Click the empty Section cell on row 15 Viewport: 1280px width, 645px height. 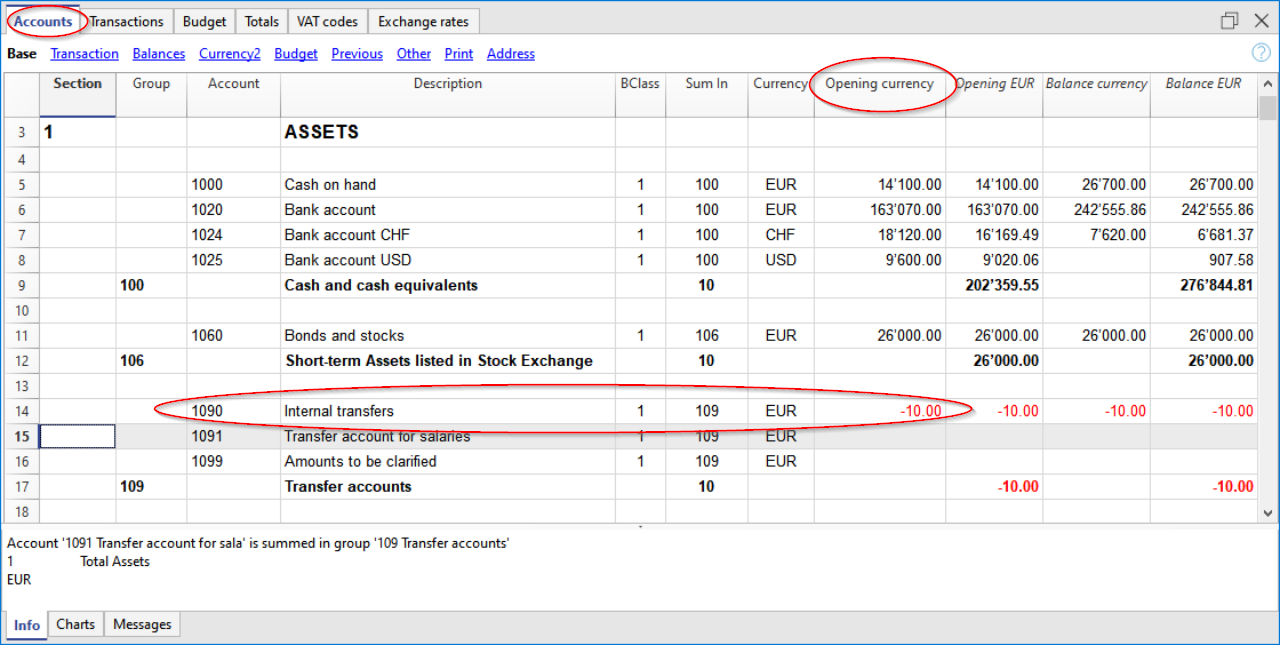pyautogui.click(x=76, y=436)
